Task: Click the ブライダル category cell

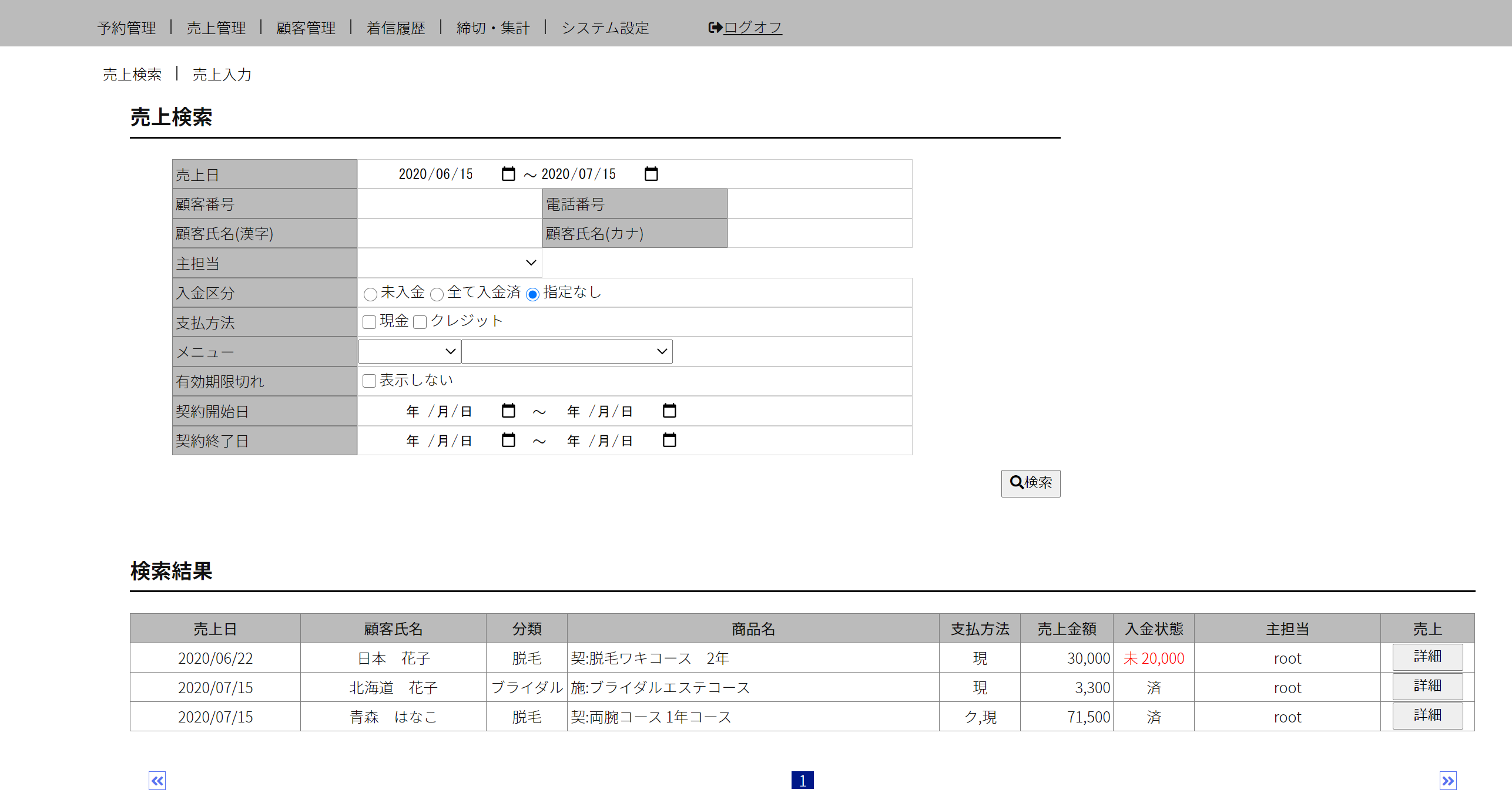Action: (527, 687)
